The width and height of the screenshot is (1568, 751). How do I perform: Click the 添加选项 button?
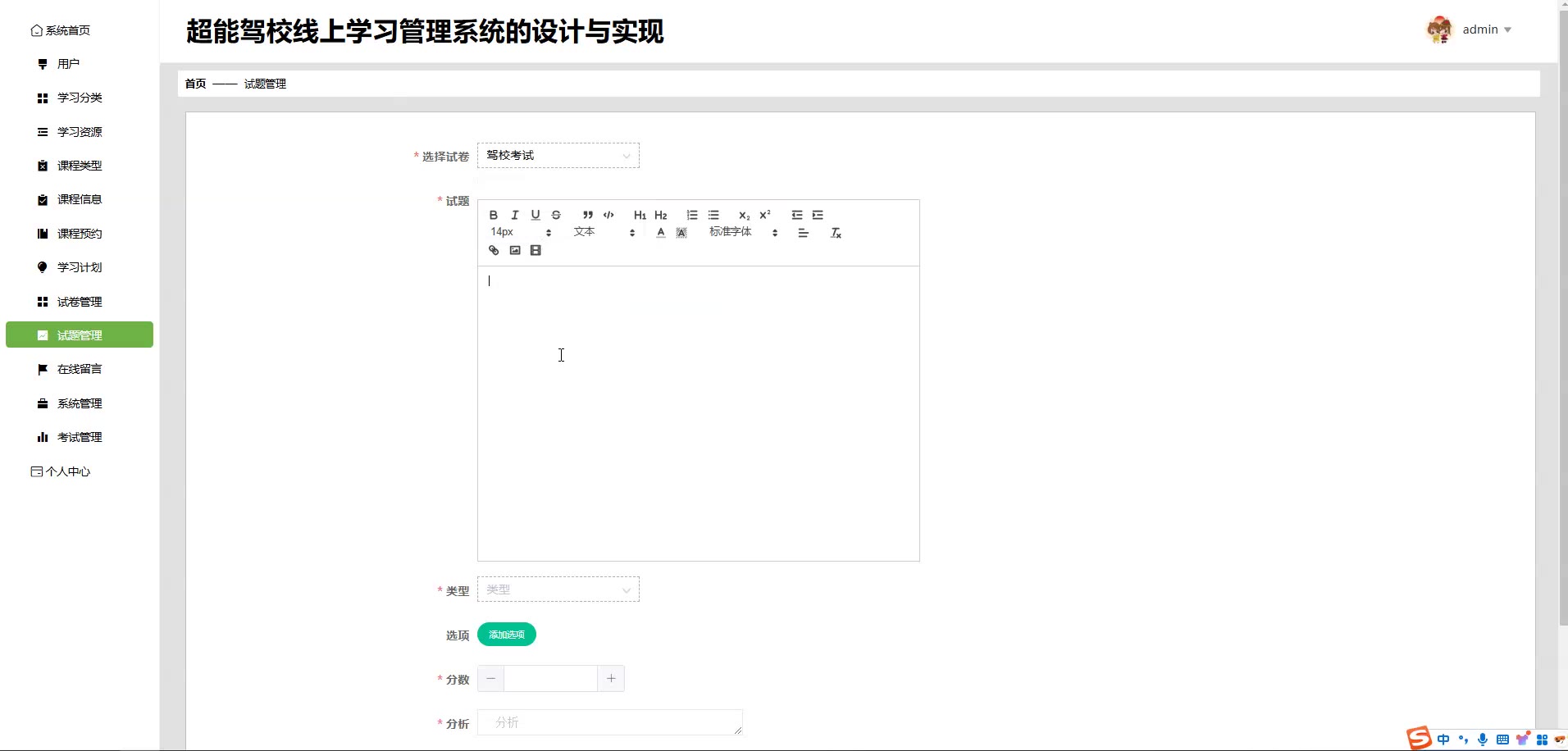pyautogui.click(x=507, y=635)
